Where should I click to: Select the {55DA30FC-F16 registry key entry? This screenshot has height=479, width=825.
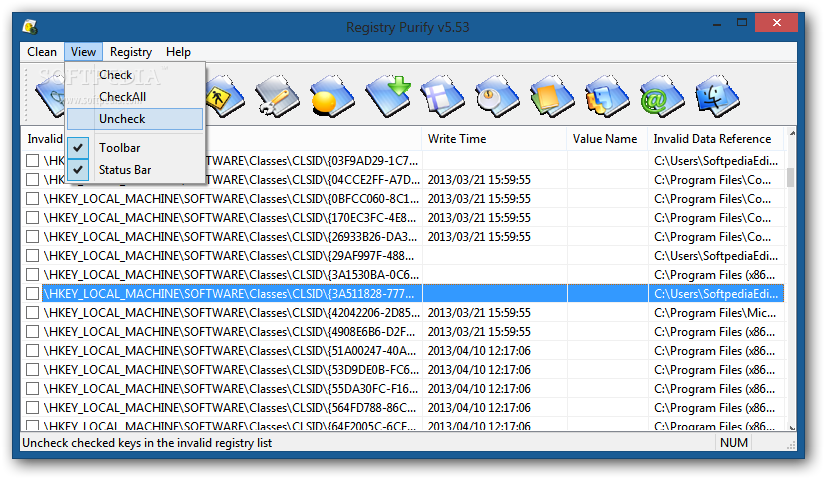point(231,388)
